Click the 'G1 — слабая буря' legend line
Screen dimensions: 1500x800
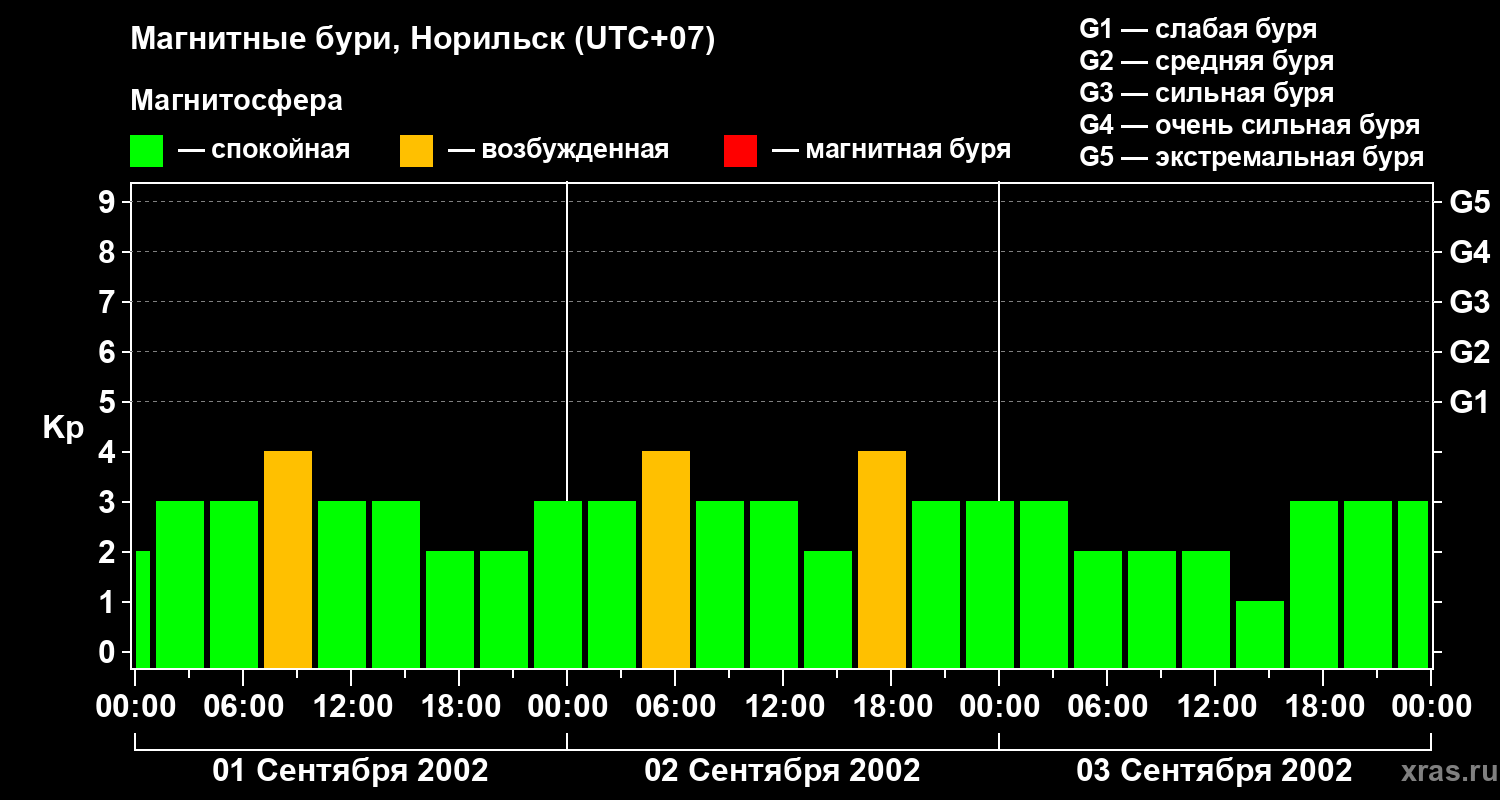(x=1198, y=28)
